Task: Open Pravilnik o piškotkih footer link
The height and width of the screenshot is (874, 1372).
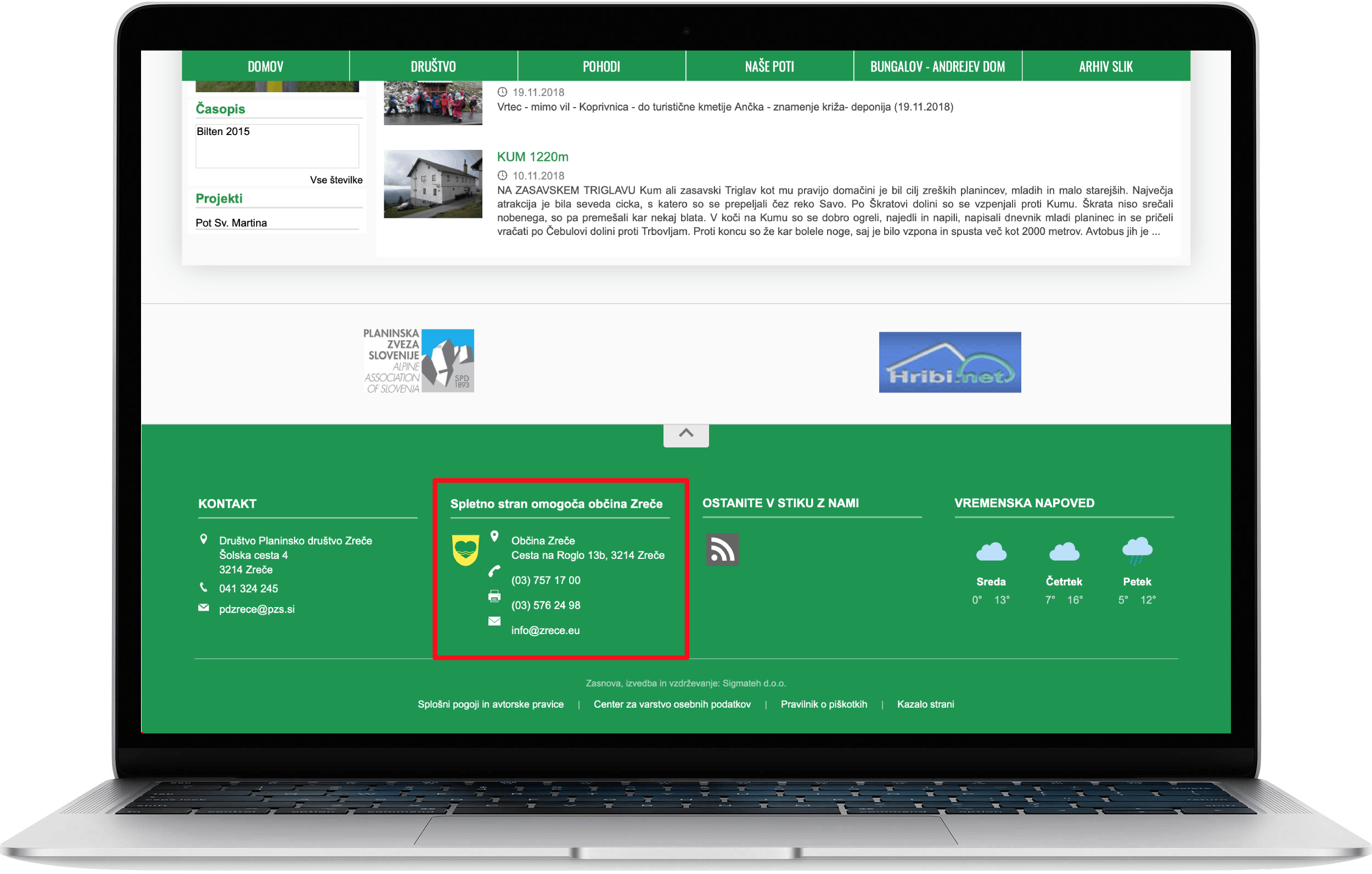Action: (823, 704)
